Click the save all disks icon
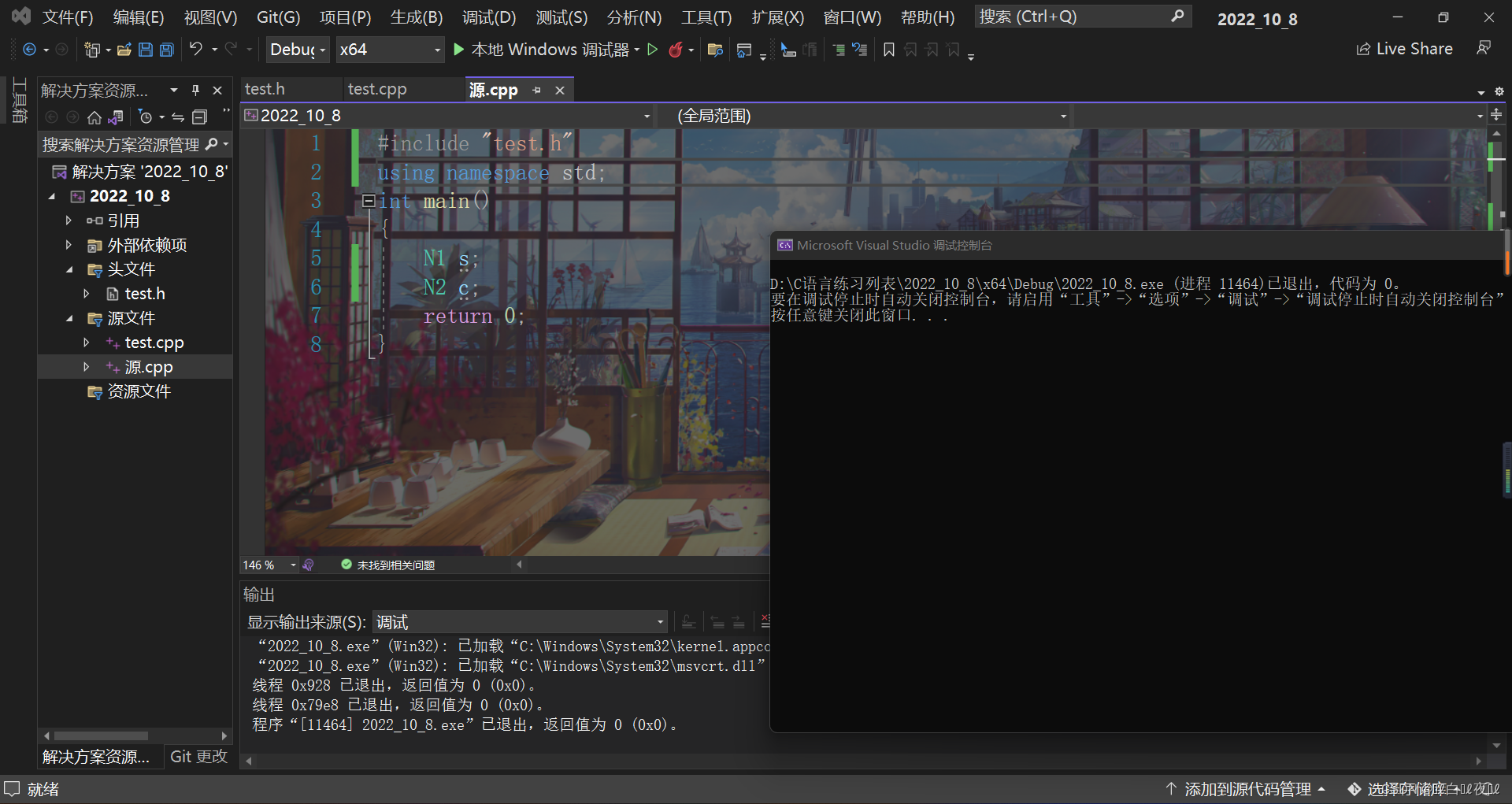This screenshot has width=1512, height=804. pos(167,50)
